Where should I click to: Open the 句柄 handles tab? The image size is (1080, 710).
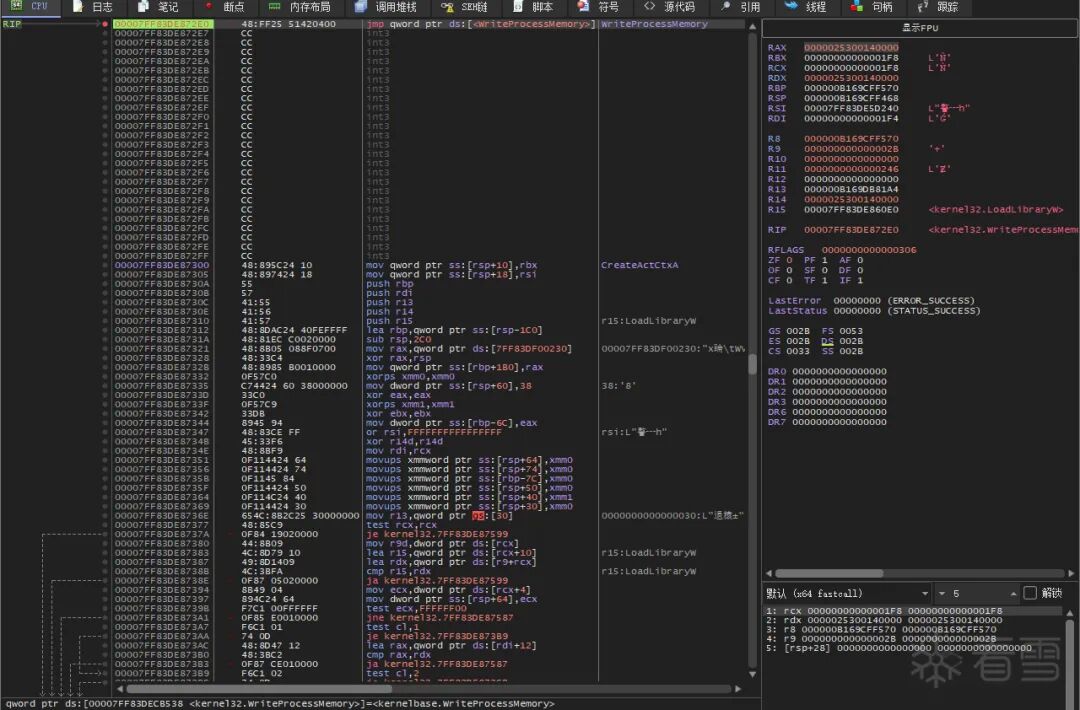pos(873,6)
